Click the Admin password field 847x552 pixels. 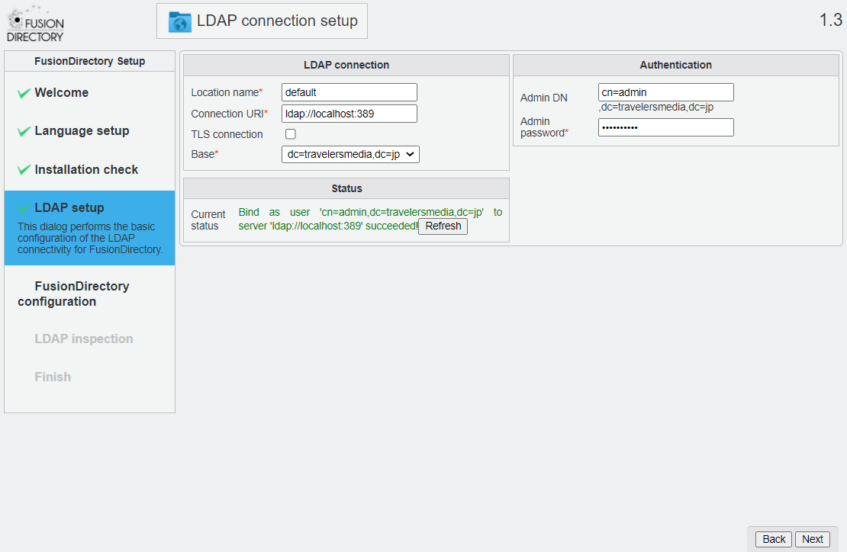[665, 128]
